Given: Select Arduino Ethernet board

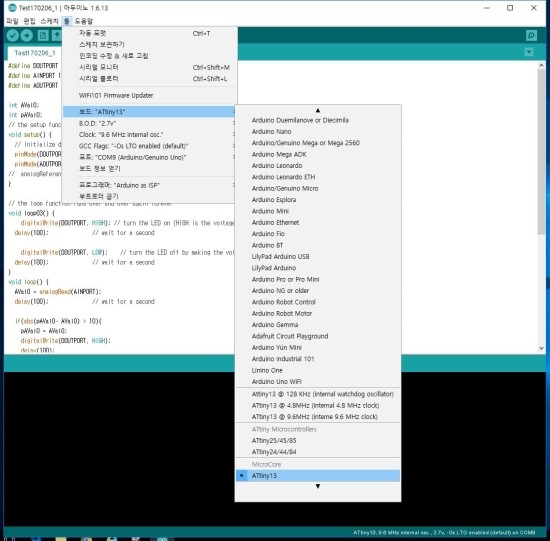Looking at the screenshot, I should [x=318, y=222].
